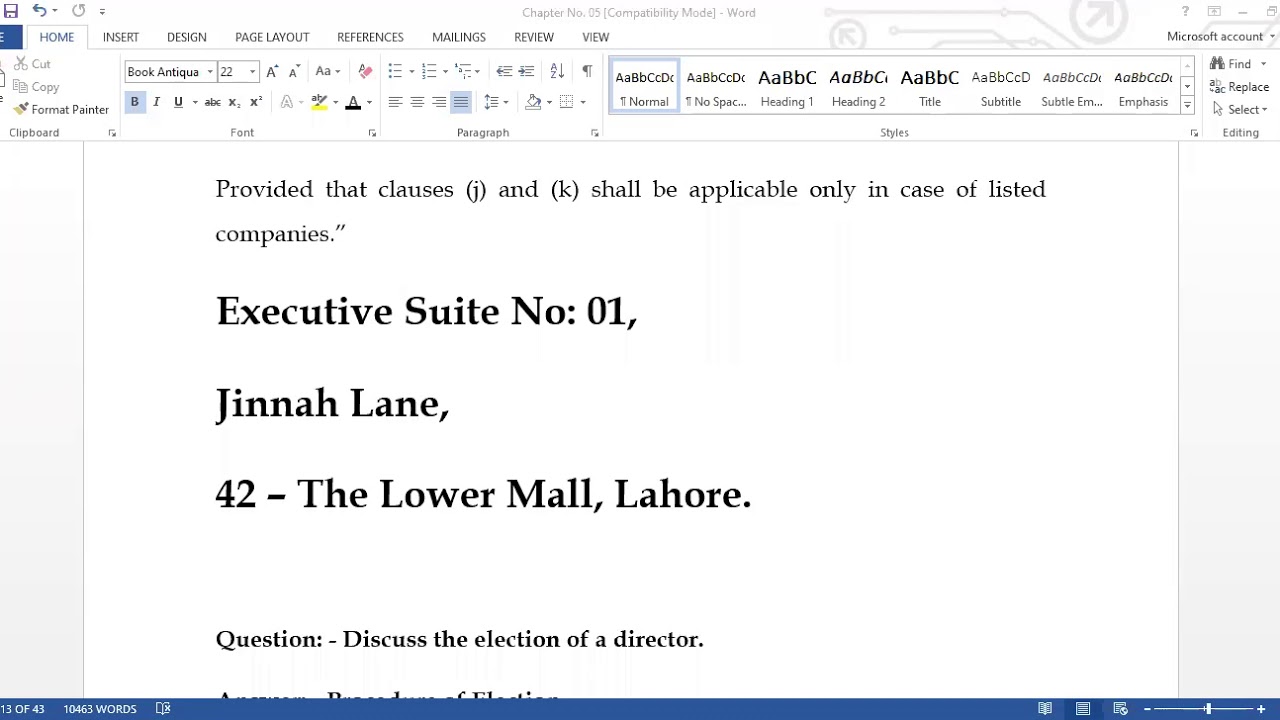This screenshot has width=1280, height=720.
Task: Toggle Italic formatting
Action: (x=156, y=102)
